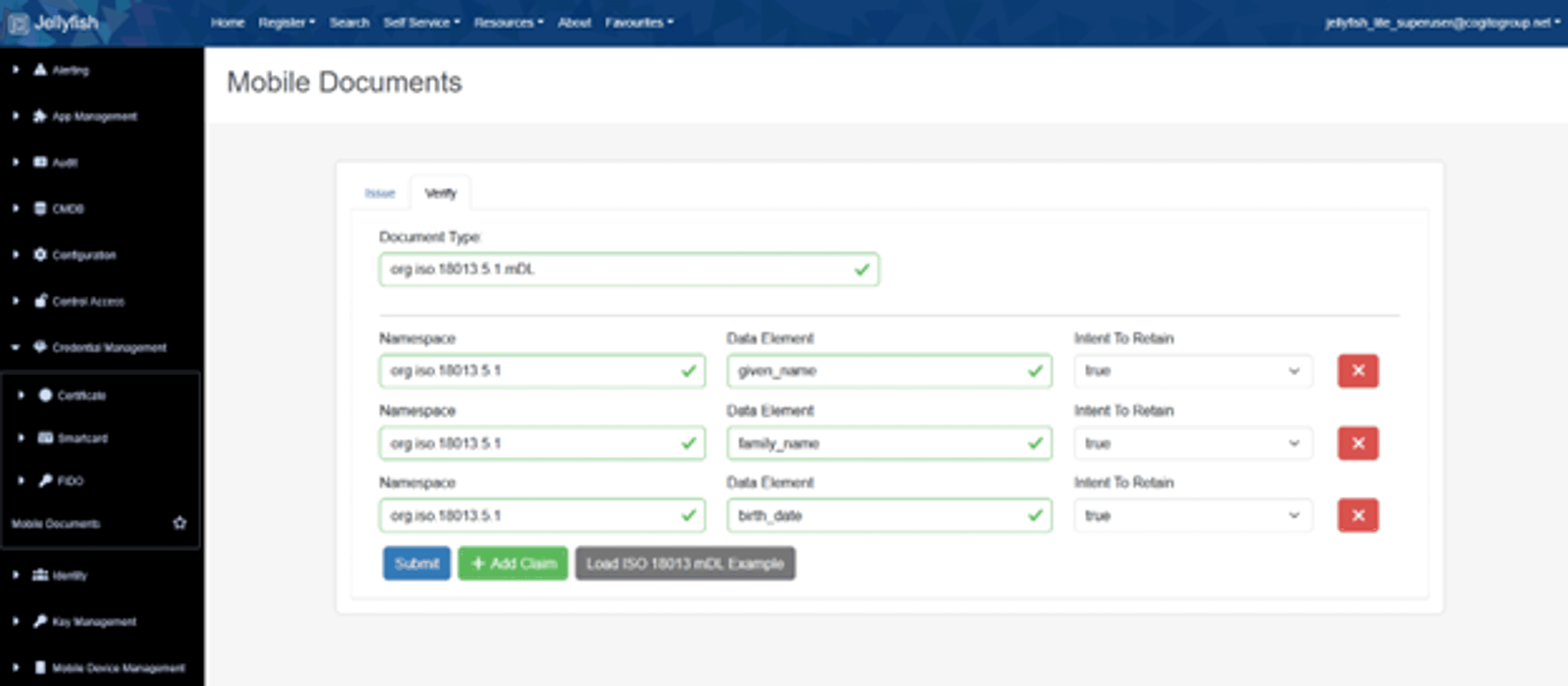Click the Alerting bell icon in sidebar

[40, 69]
